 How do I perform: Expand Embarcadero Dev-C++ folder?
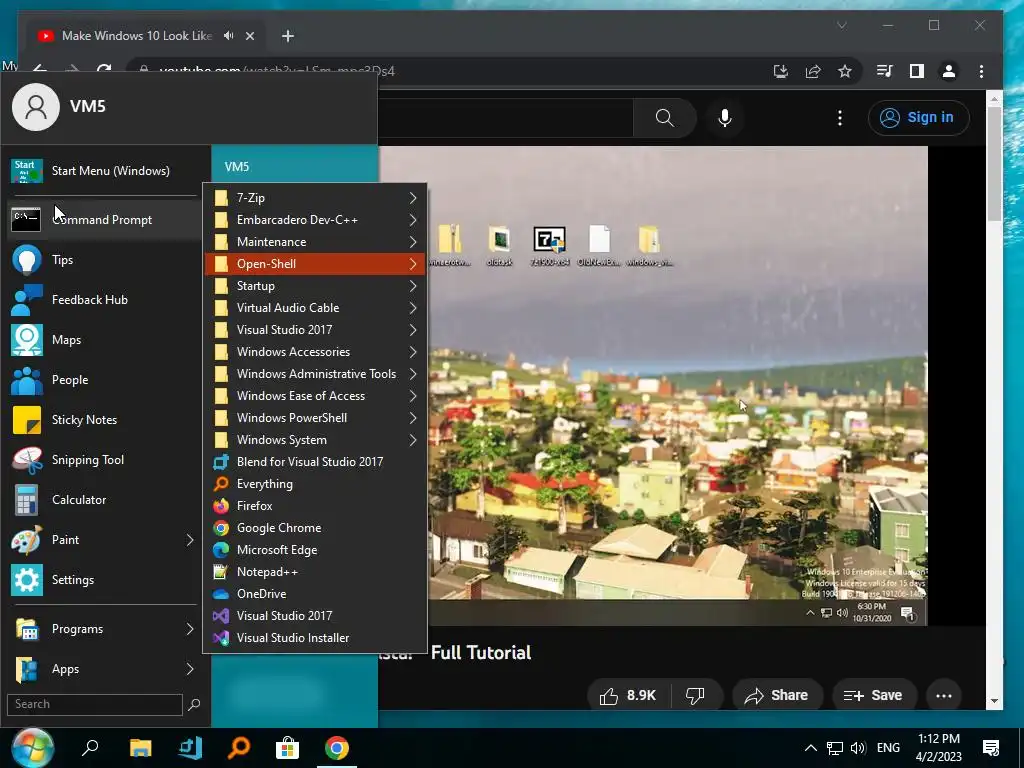tap(315, 220)
